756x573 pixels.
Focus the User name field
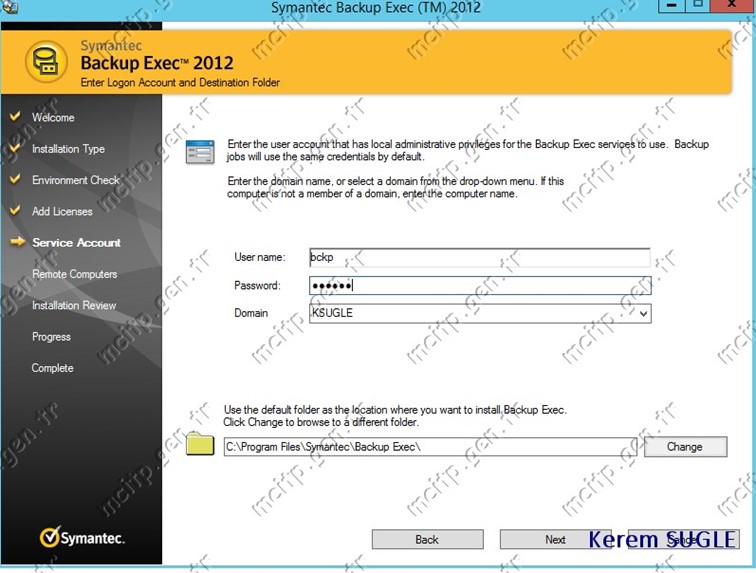click(480, 258)
